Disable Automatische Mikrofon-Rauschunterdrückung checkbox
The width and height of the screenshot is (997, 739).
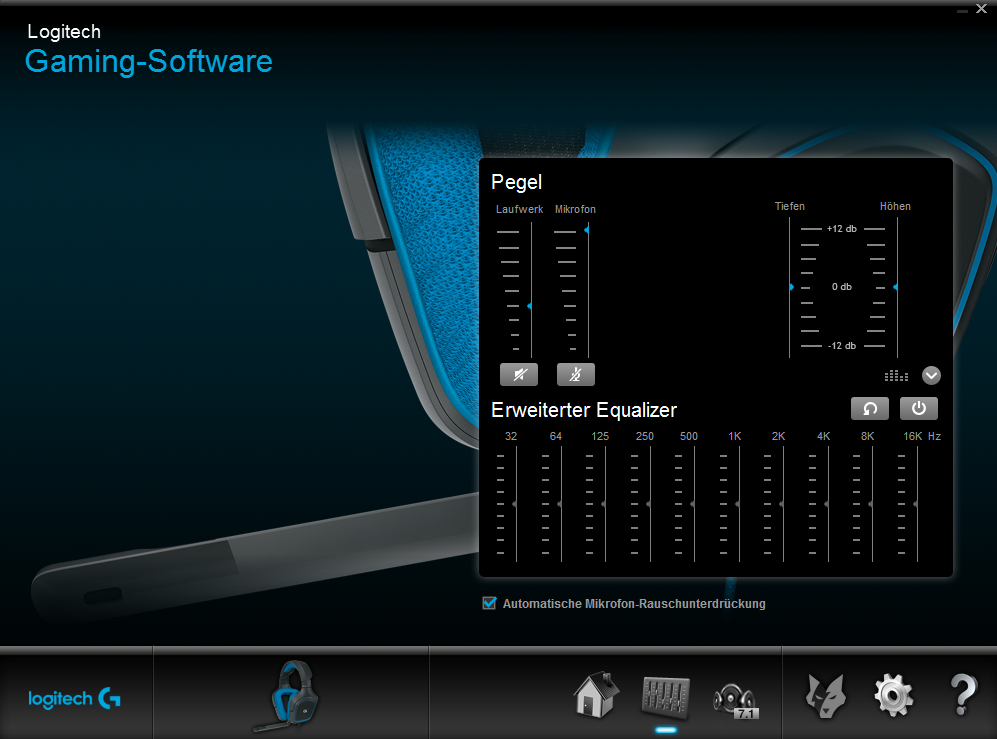489,603
